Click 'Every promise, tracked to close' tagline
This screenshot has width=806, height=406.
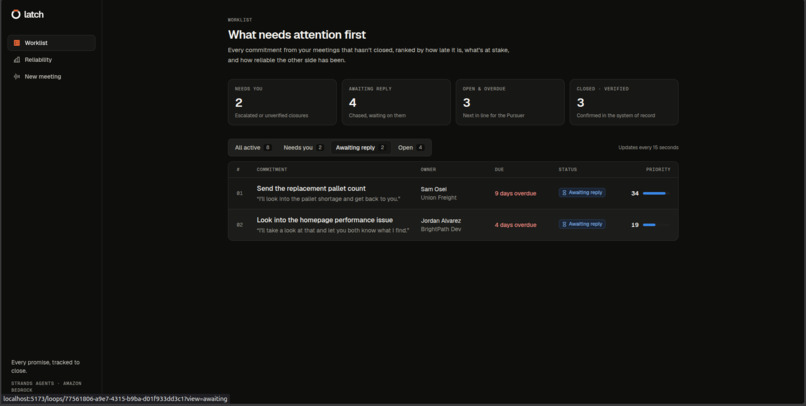click(x=45, y=366)
